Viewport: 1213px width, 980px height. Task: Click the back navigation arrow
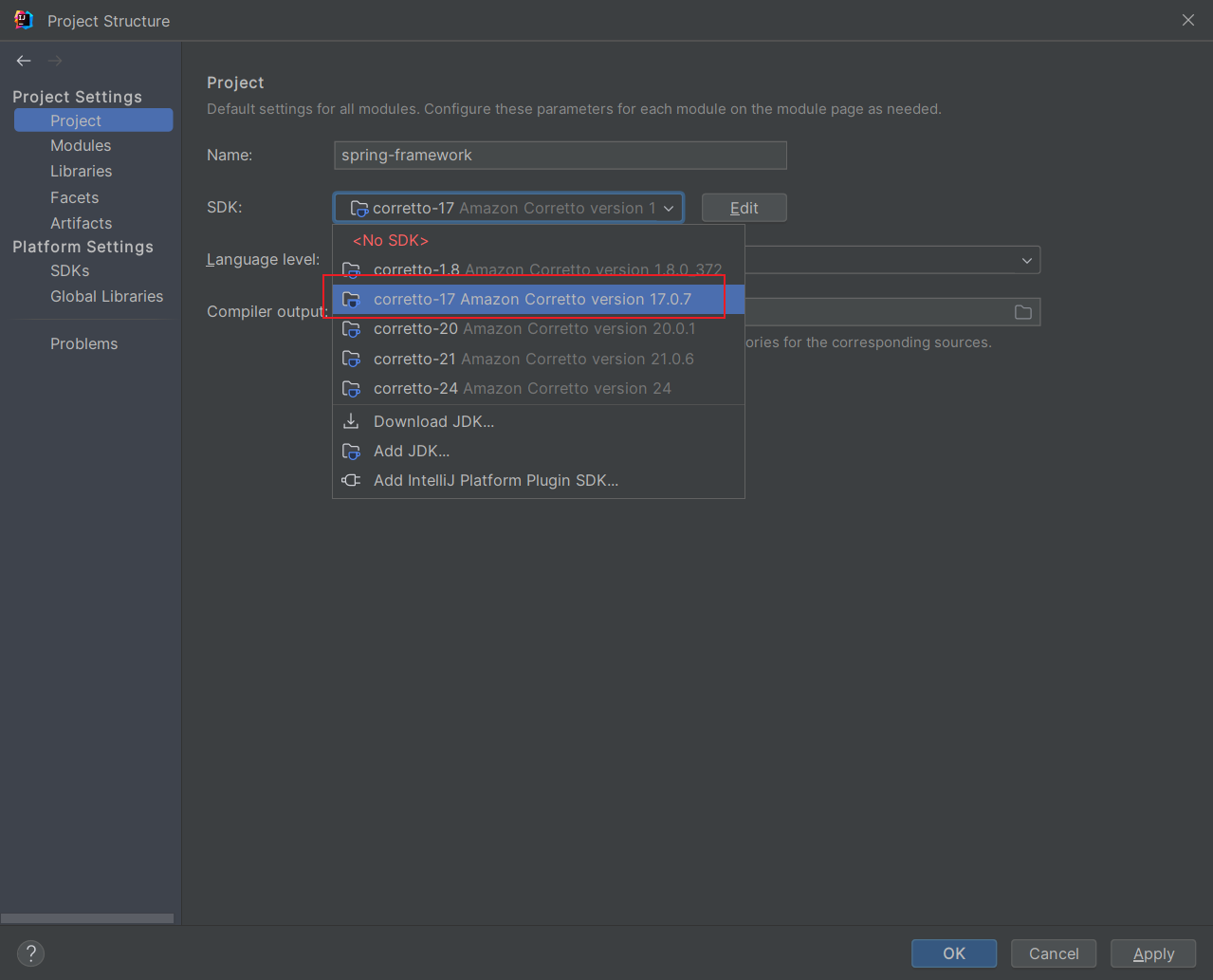pyautogui.click(x=24, y=61)
